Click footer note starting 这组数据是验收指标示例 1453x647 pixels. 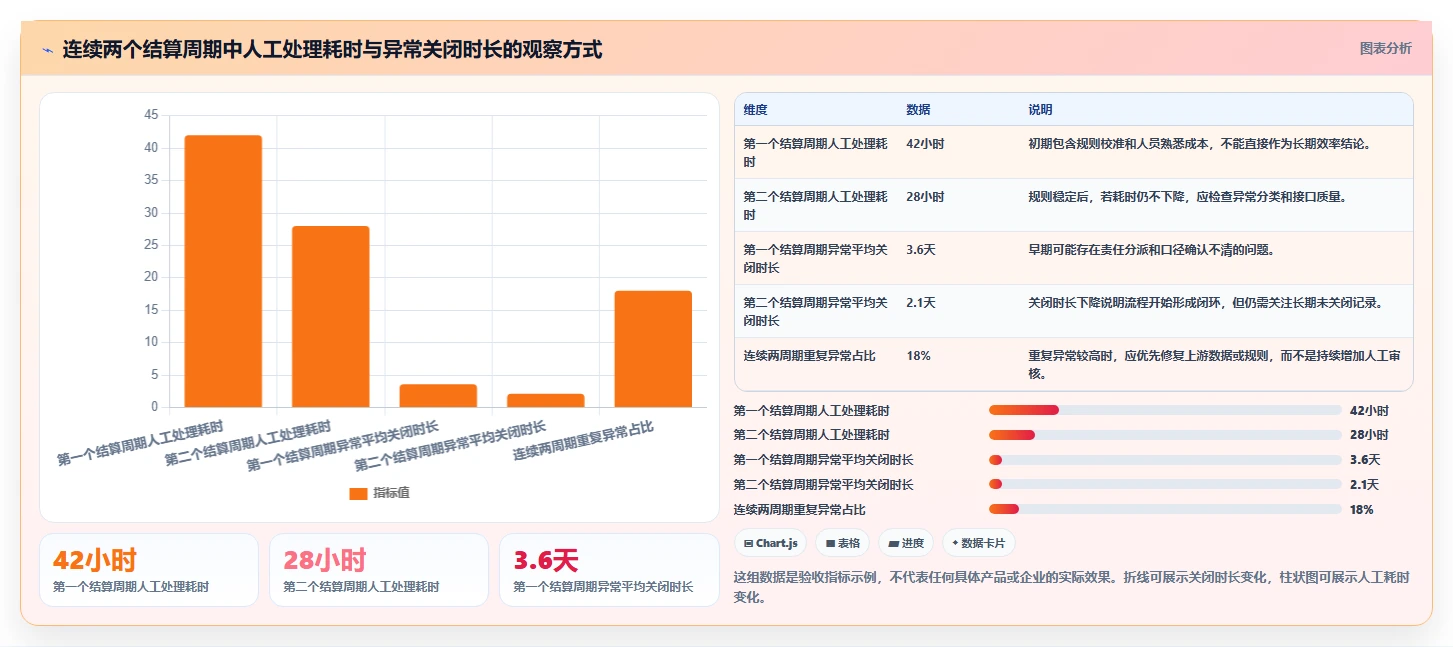(1072, 587)
